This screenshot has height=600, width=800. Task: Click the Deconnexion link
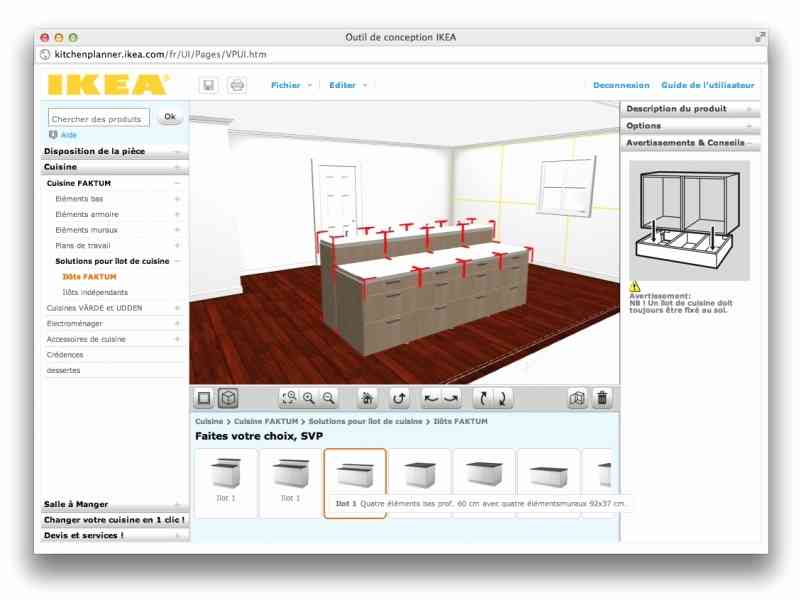click(x=621, y=85)
